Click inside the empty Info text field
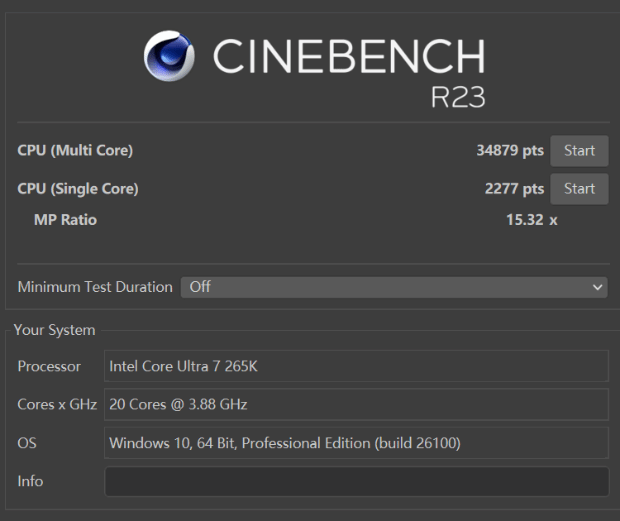The height and width of the screenshot is (521, 620). [x=356, y=481]
